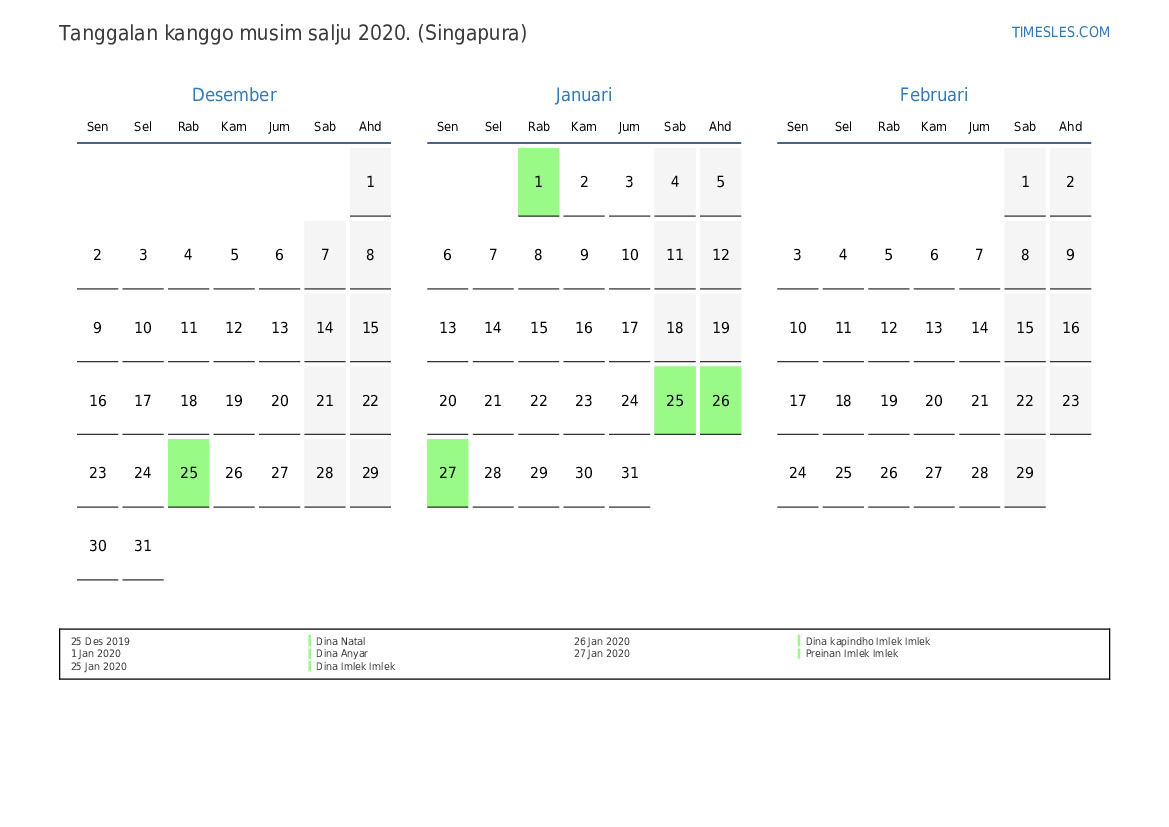Pick highlighted 26 Januari date
This screenshot has width=1169, height=827.
pyautogui.click(x=720, y=400)
